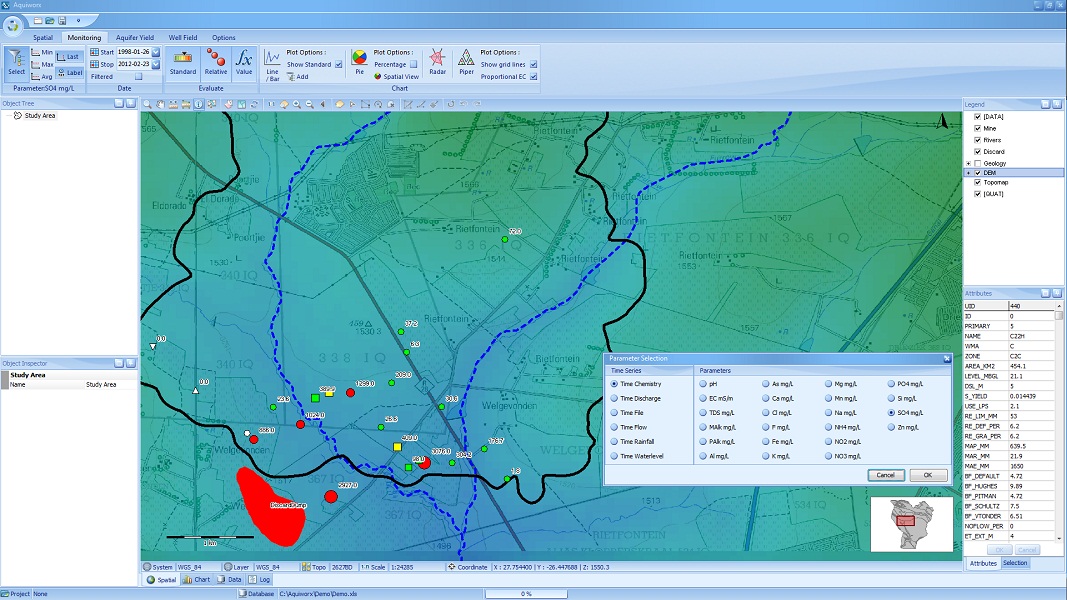Activate the identify info tool in map toolbar

[199, 104]
